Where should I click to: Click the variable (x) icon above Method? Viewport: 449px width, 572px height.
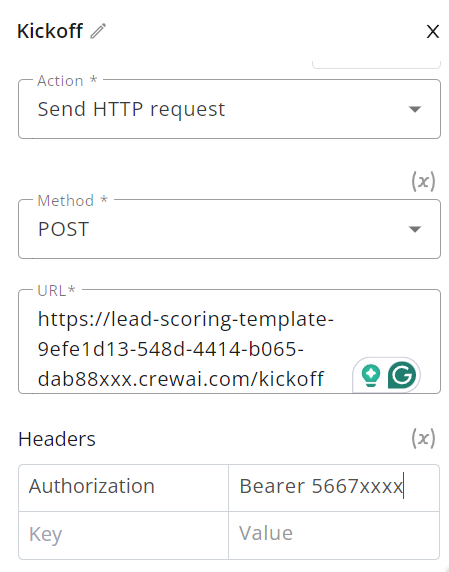click(423, 181)
